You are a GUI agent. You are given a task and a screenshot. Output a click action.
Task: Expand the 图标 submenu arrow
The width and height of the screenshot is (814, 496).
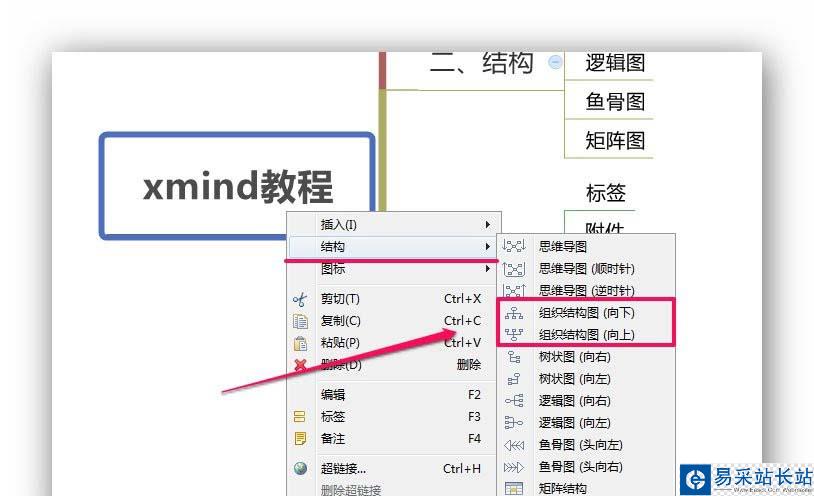(487, 269)
